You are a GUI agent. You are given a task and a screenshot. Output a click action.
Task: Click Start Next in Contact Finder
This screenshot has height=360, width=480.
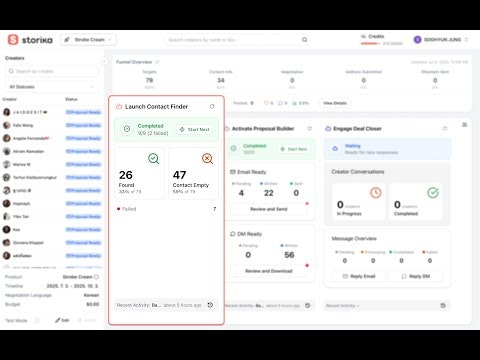[195, 129]
